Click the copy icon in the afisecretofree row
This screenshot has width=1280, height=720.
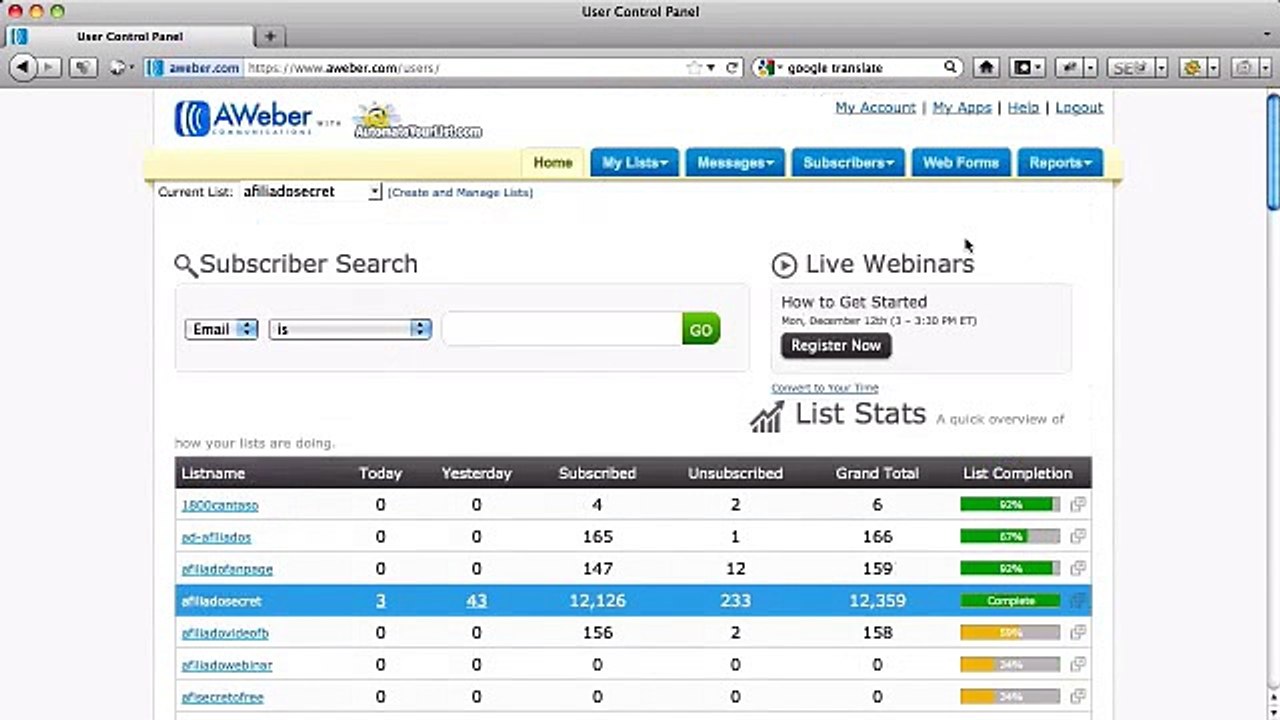(1078, 697)
